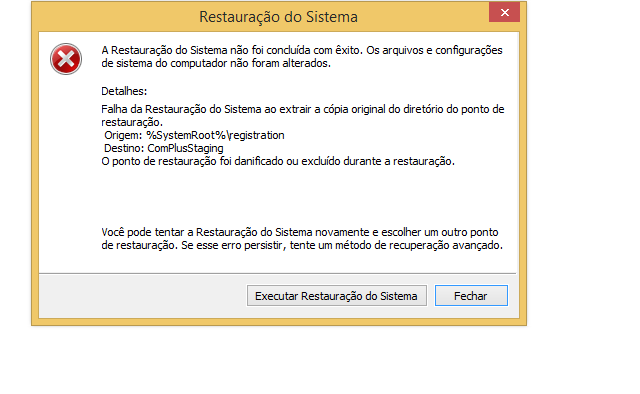The image size is (640, 394).
Task: Click the gray footer area left of buttons
Action: tap(143, 296)
